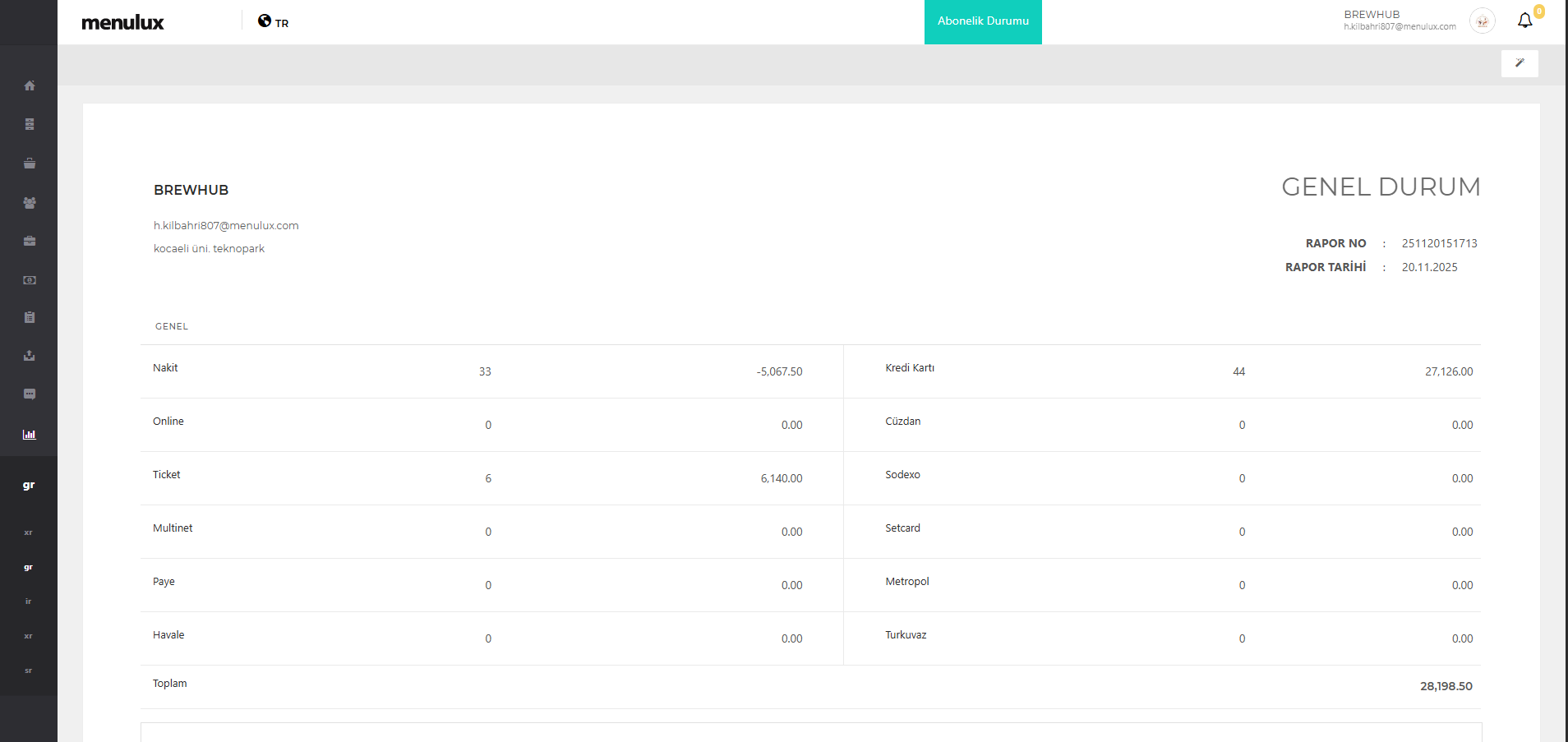1568x742 pixels.
Task: Select the 'sr' report submenu item
Action: (x=29, y=671)
